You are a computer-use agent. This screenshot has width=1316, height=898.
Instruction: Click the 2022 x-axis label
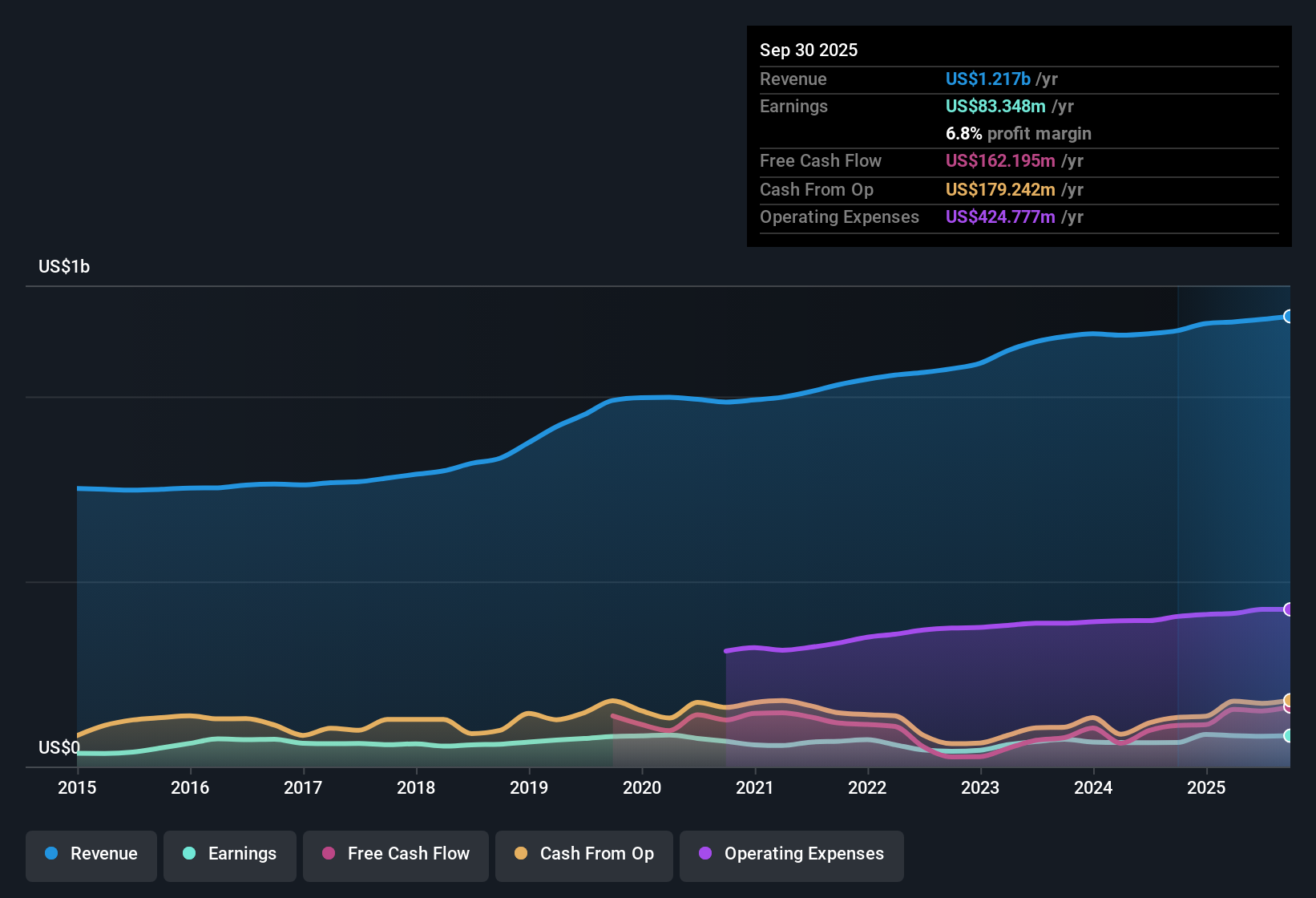867,788
